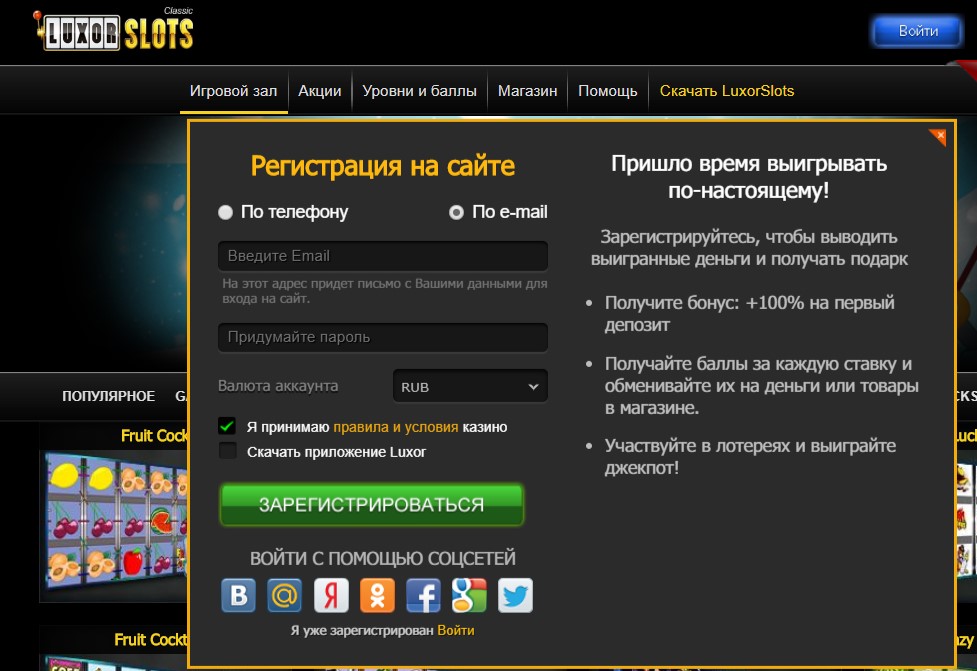Sign in with VKontakte icon
The height and width of the screenshot is (671, 977).
click(239, 596)
